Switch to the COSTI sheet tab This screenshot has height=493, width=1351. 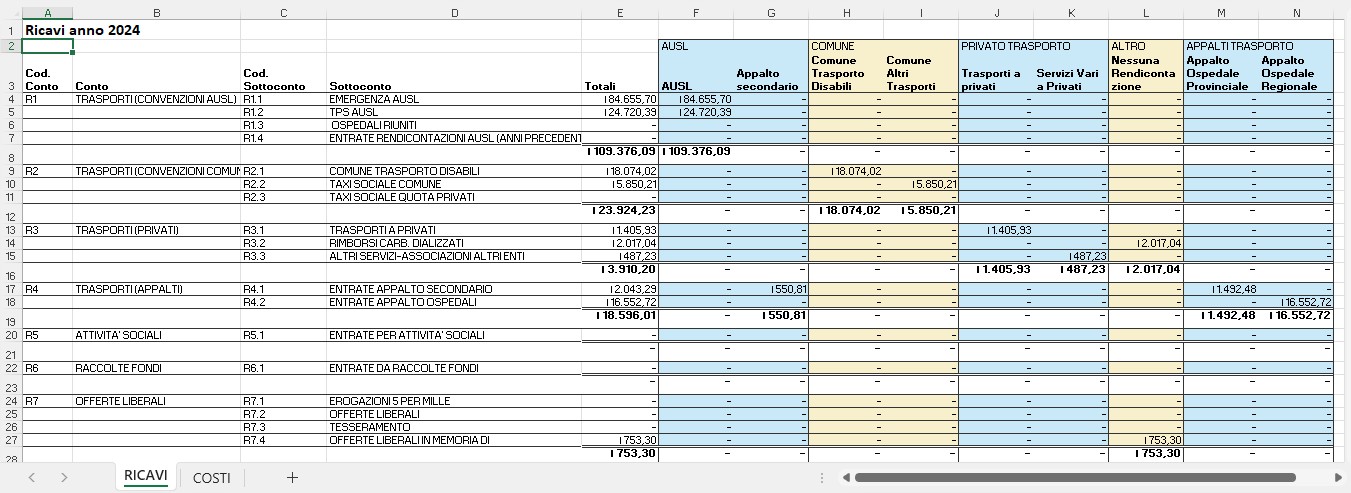pos(211,478)
